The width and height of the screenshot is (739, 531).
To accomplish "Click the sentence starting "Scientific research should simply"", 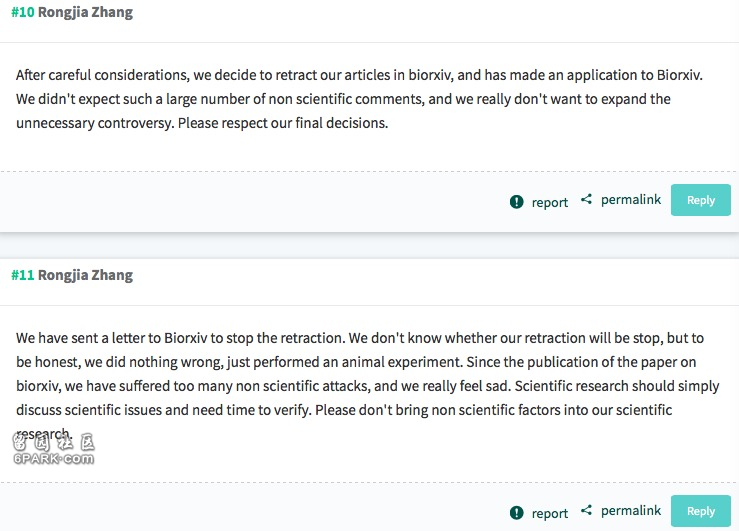I will point(368,398).
